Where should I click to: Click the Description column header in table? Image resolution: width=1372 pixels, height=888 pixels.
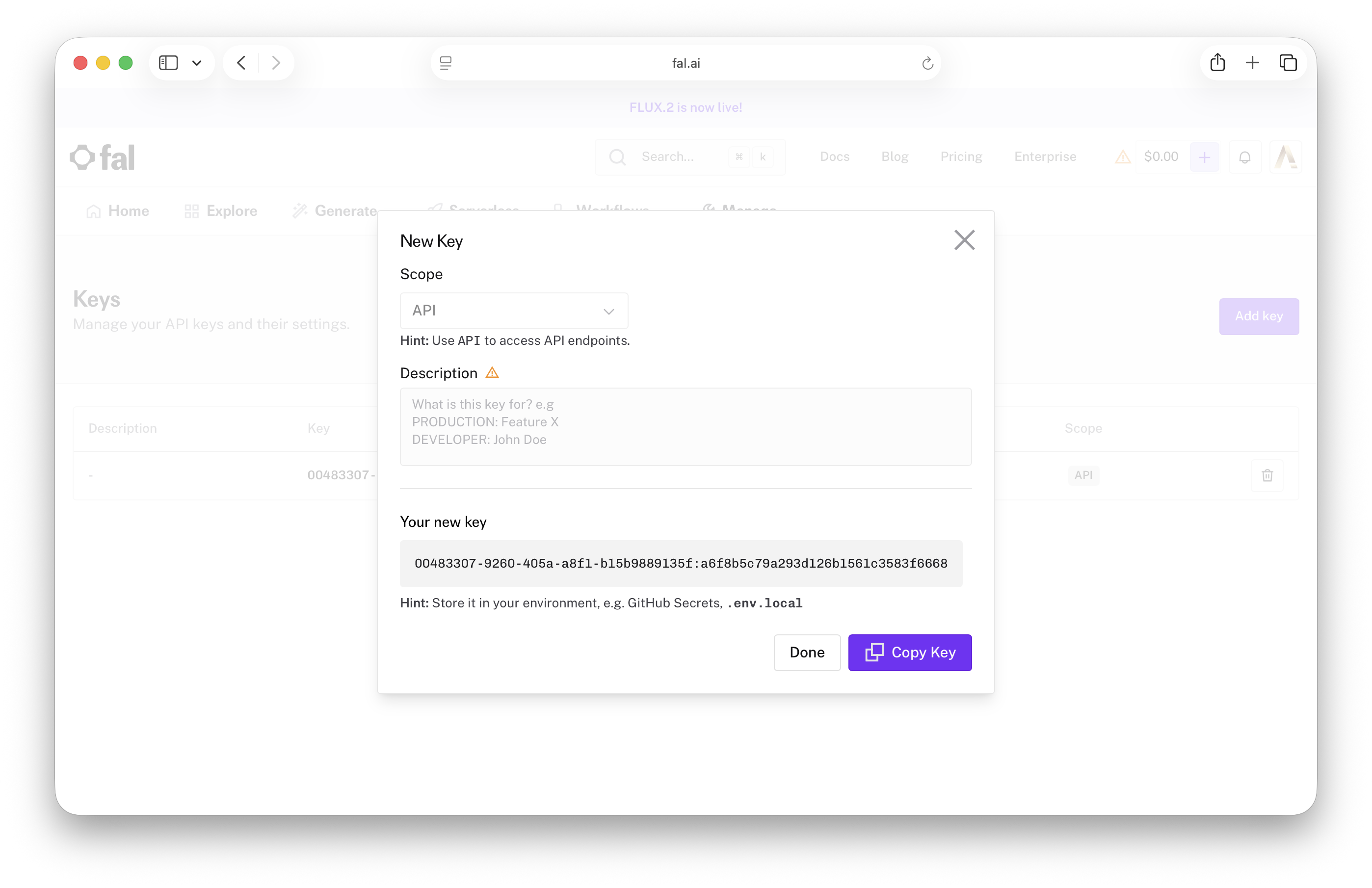click(x=122, y=428)
